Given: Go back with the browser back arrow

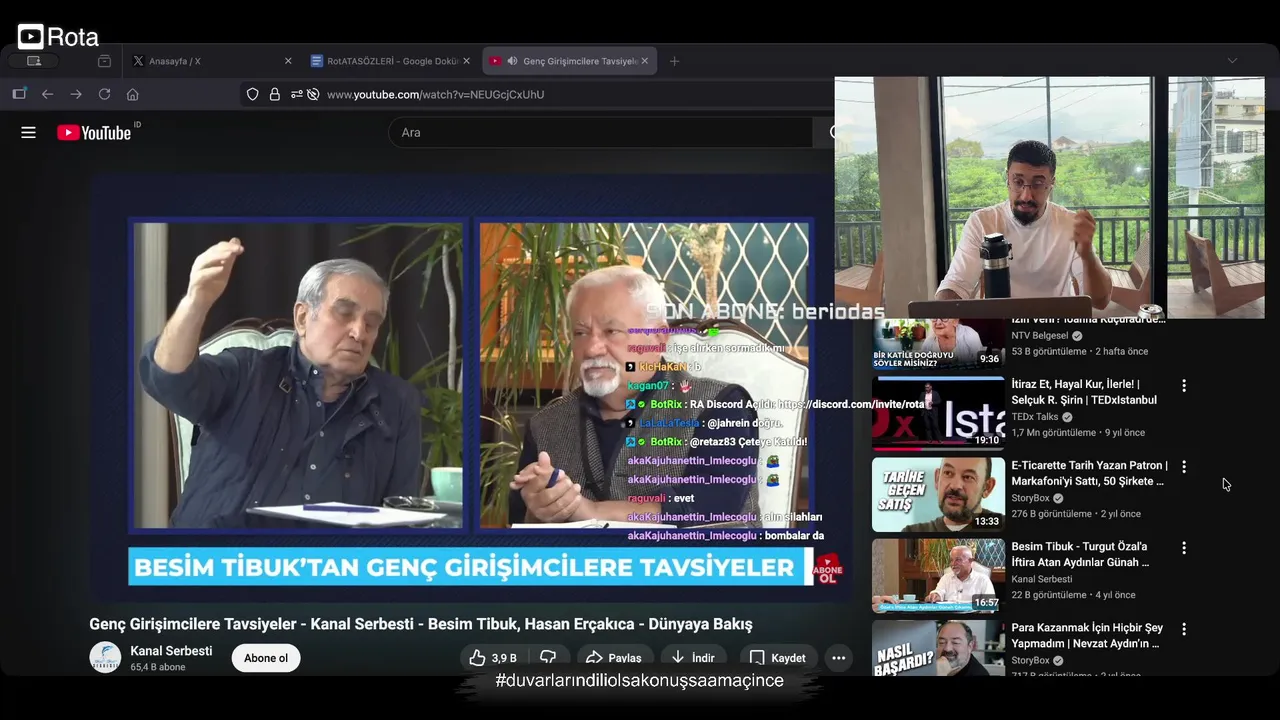Looking at the screenshot, I should (x=47, y=94).
